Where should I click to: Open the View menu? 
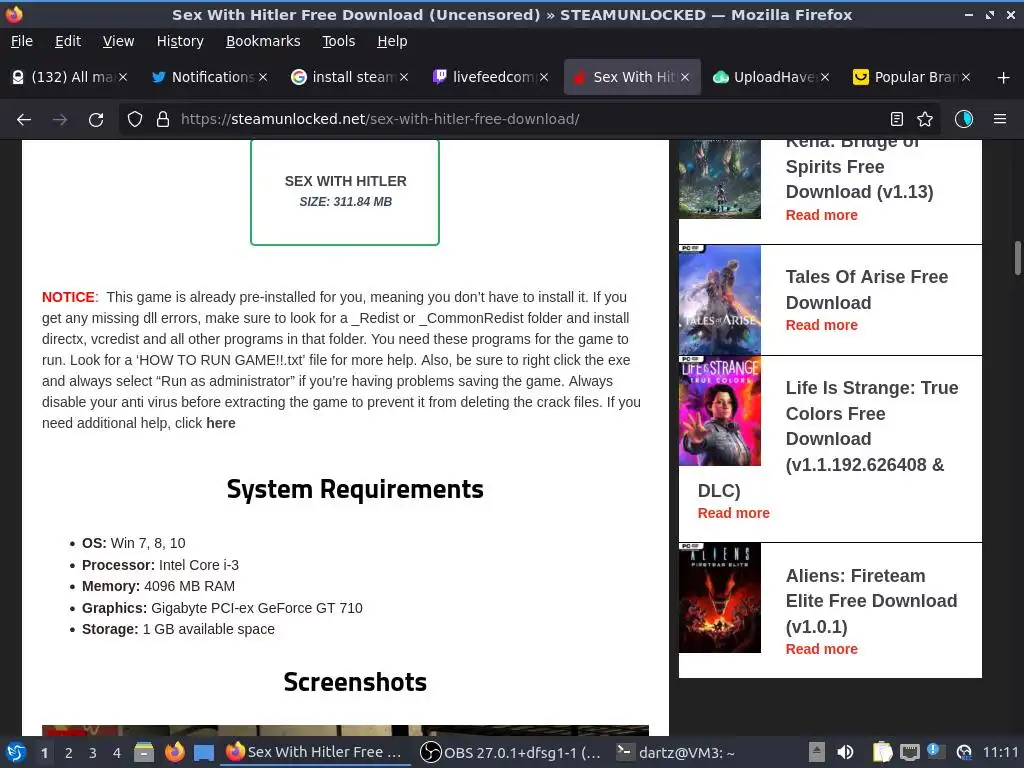click(x=118, y=41)
